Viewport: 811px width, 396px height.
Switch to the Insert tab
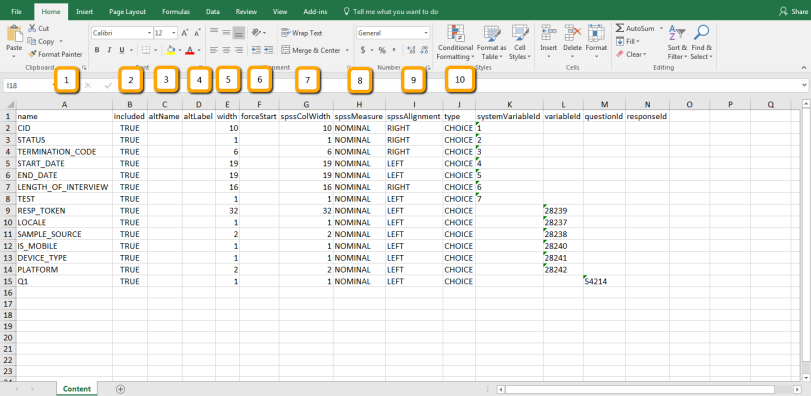coord(84,11)
